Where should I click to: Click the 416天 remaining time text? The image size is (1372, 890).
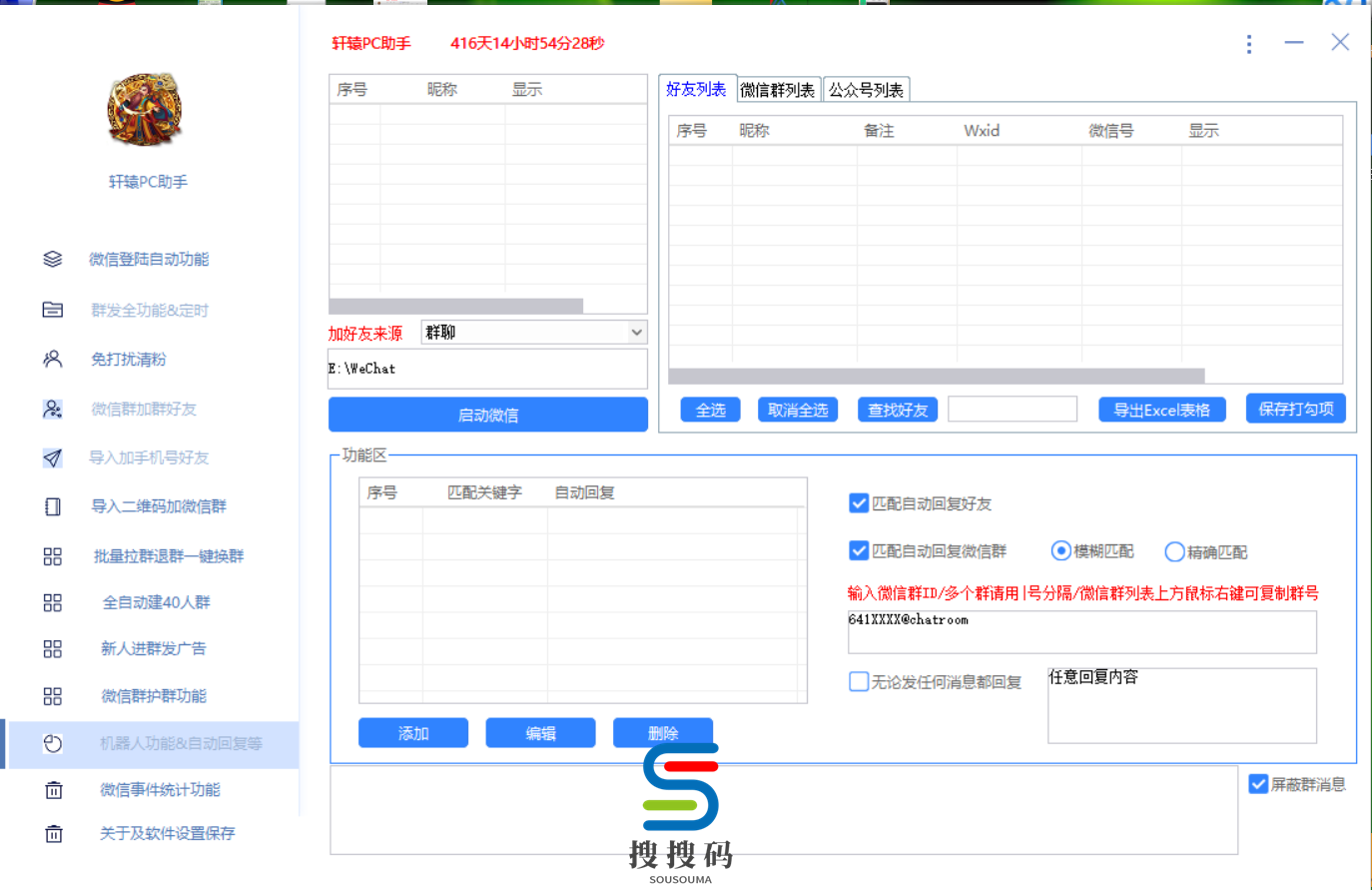(527, 43)
